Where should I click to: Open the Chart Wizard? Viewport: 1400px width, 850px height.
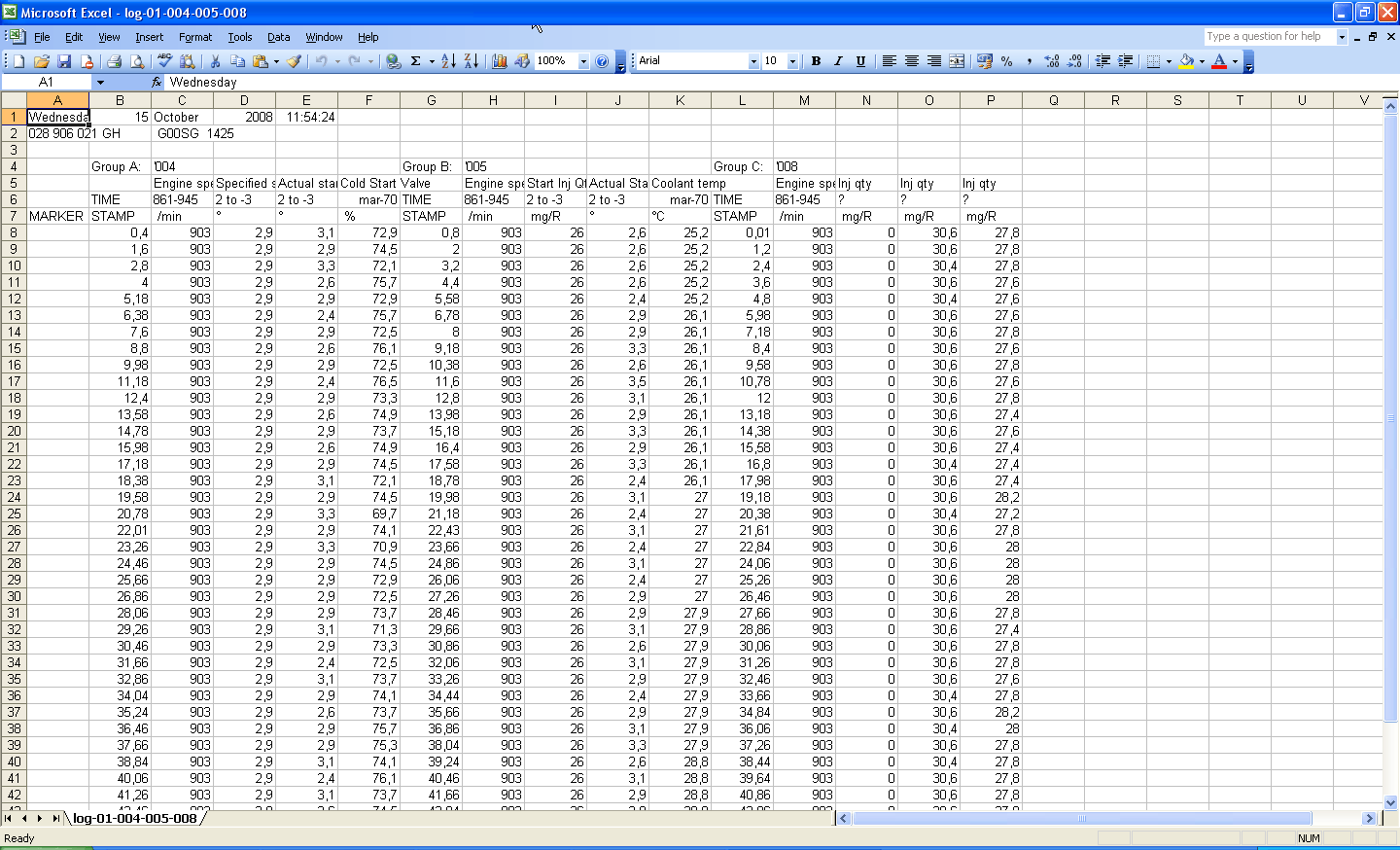coord(500,61)
